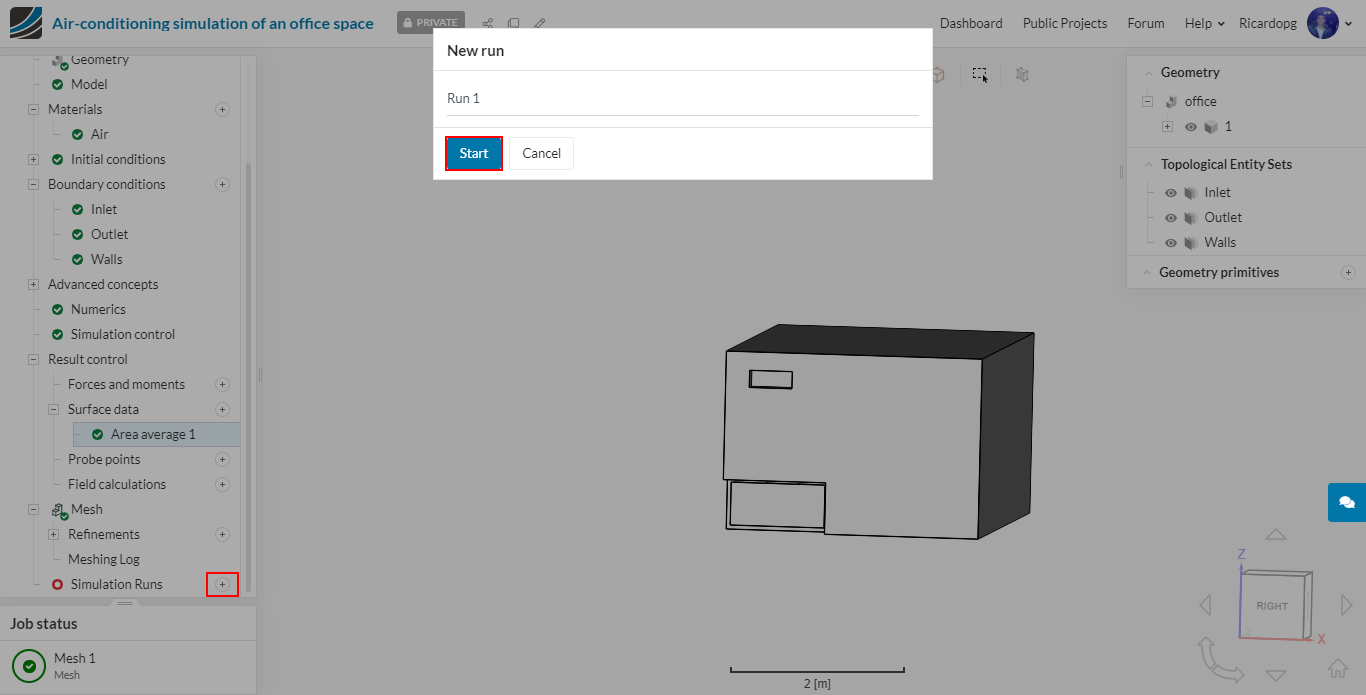
Task: Expand solid 1 under office
Action: (x=1167, y=127)
